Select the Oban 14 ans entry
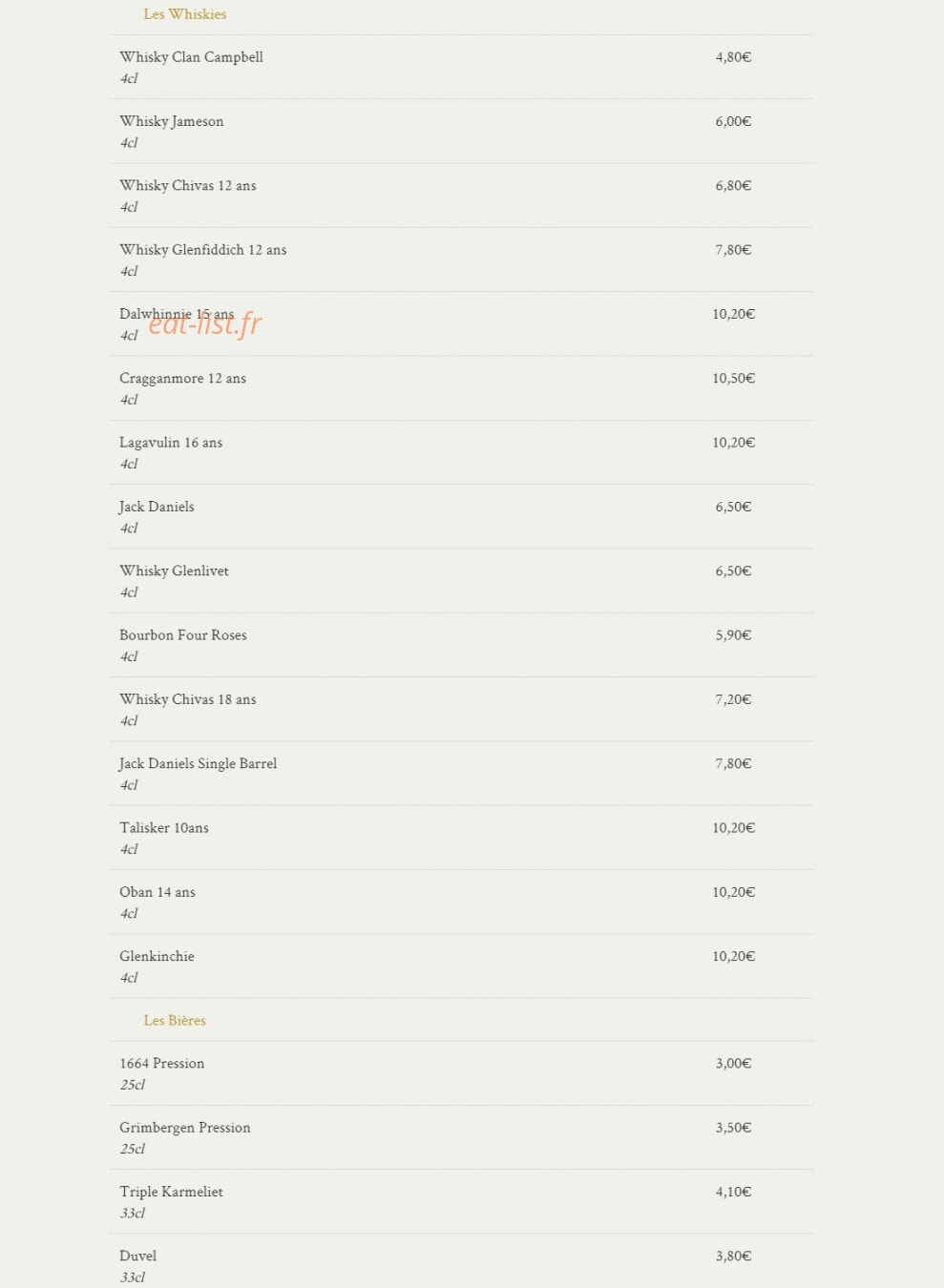 461,902
